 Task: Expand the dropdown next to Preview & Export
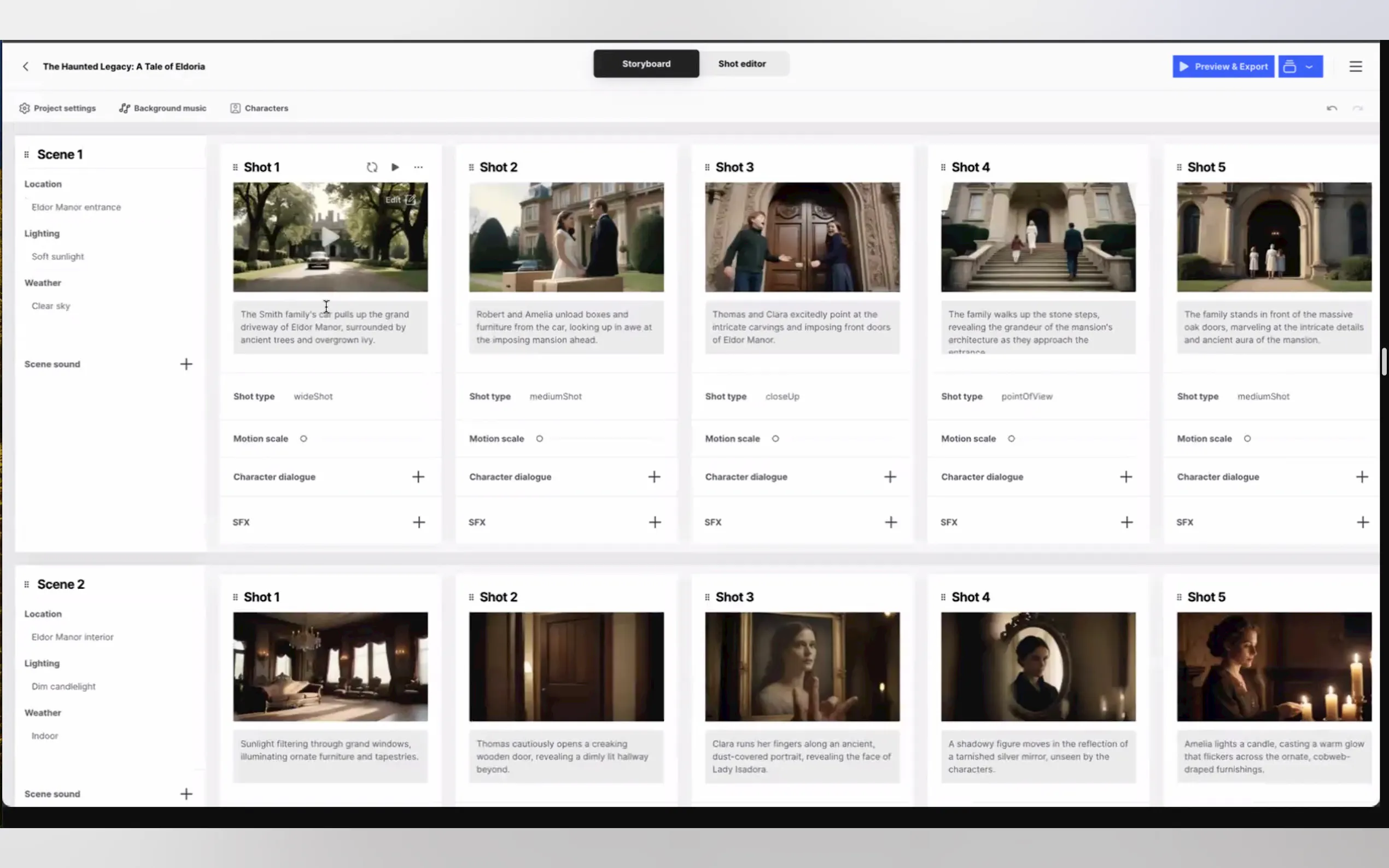[x=1309, y=67]
